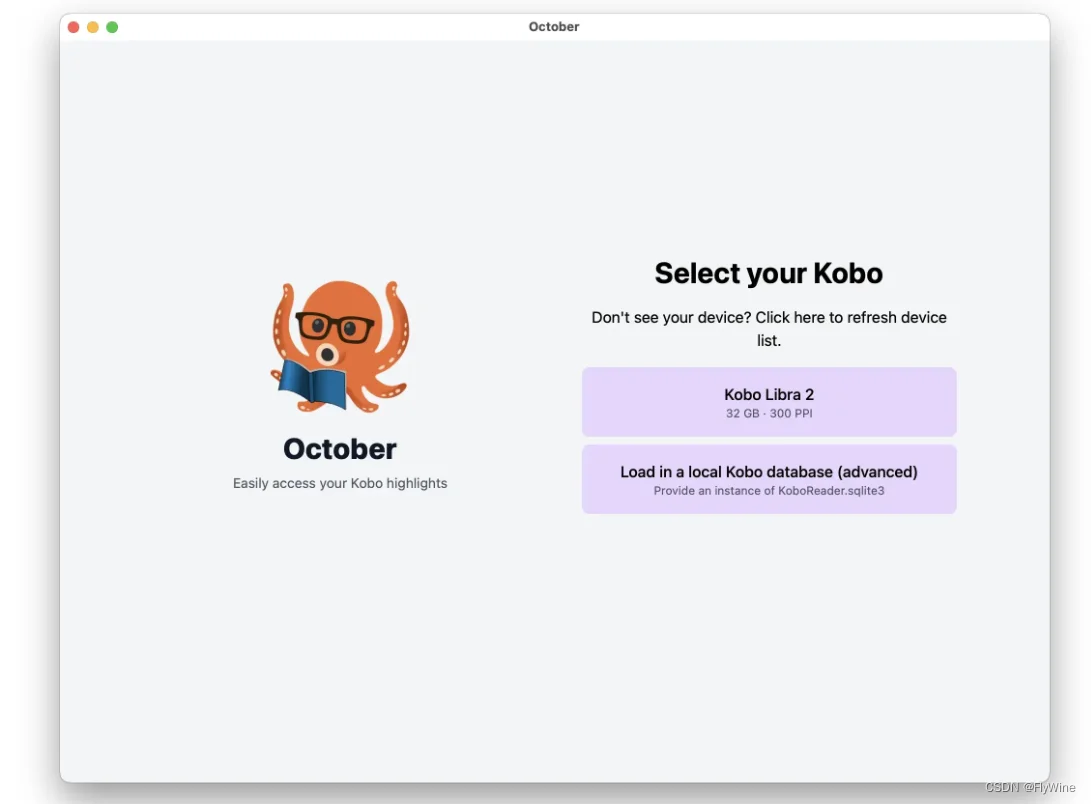Image resolution: width=1091 pixels, height=804 pixels.
Task: Click the "October" title in the title bar
Action: (x=554, y=27)
